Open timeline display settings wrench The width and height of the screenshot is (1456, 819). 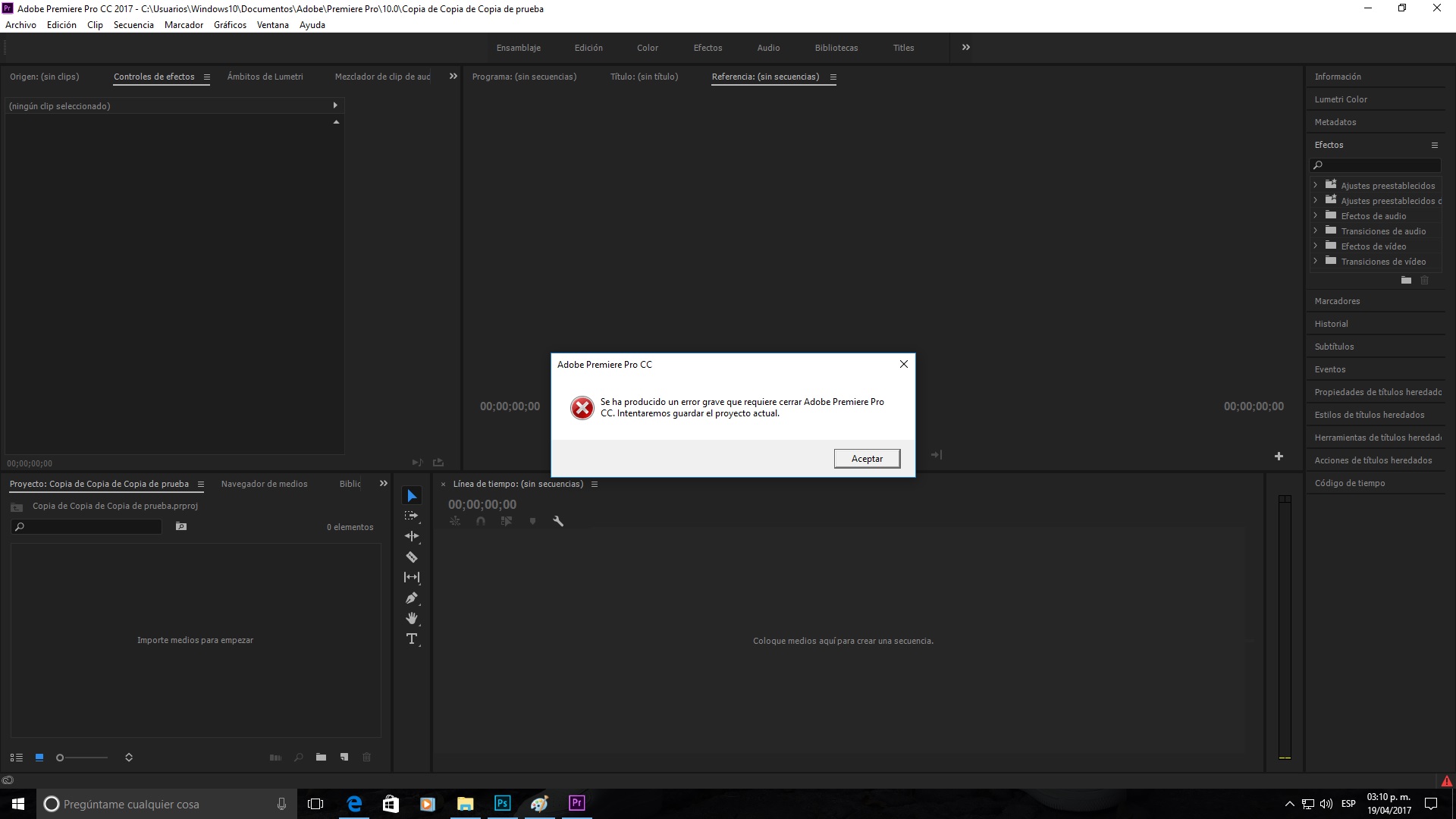click(558, 521)
